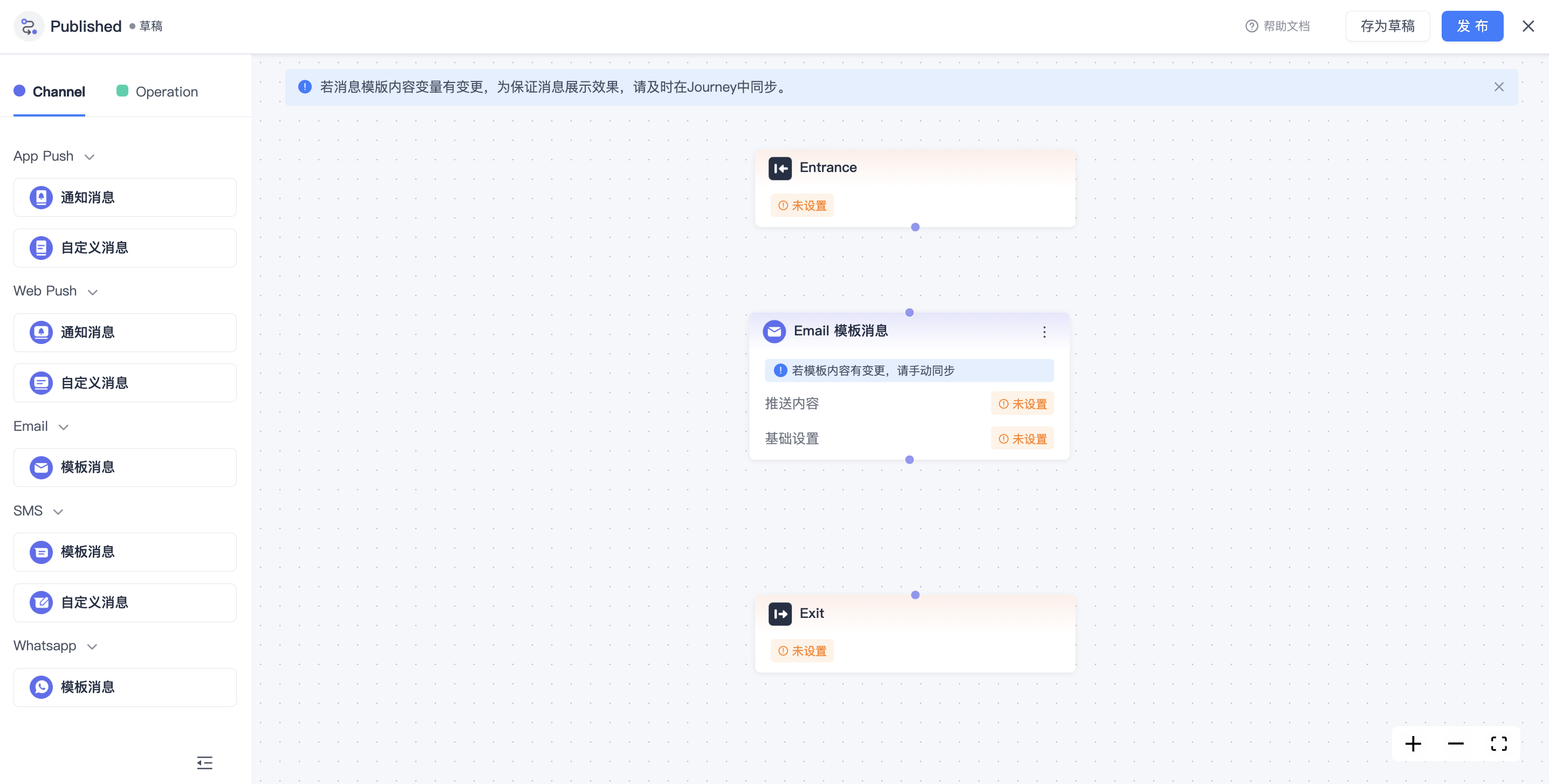This screenshot has width=1549, height=784.
Task: Collapse the Whatsapp section
Action: (x=92, y=647)
